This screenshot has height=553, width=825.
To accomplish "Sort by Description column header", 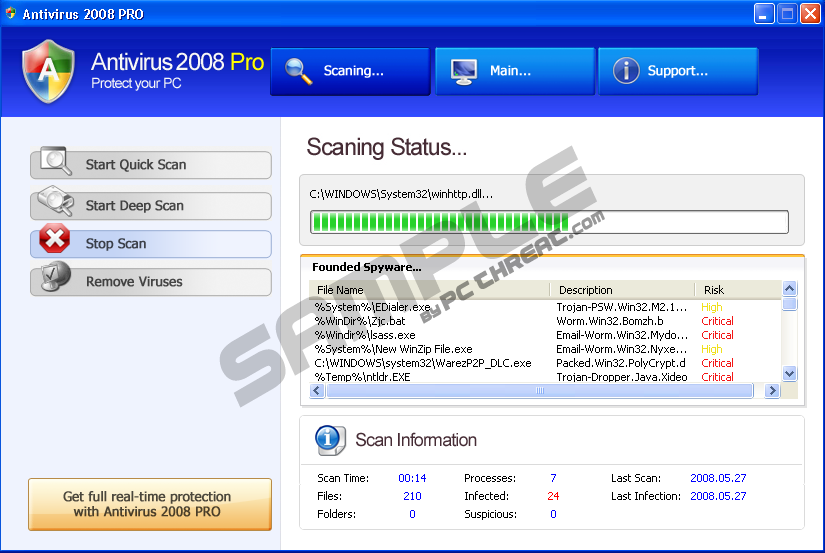I will [x=623, y=290].
